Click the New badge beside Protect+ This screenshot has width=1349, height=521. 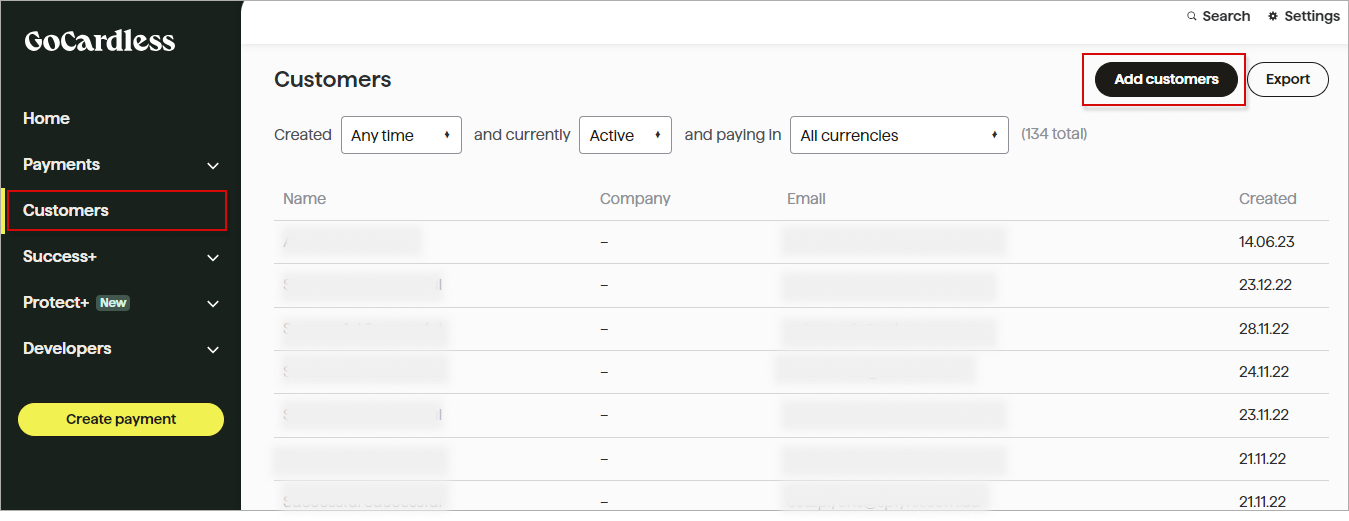click(x=113, y=303)
